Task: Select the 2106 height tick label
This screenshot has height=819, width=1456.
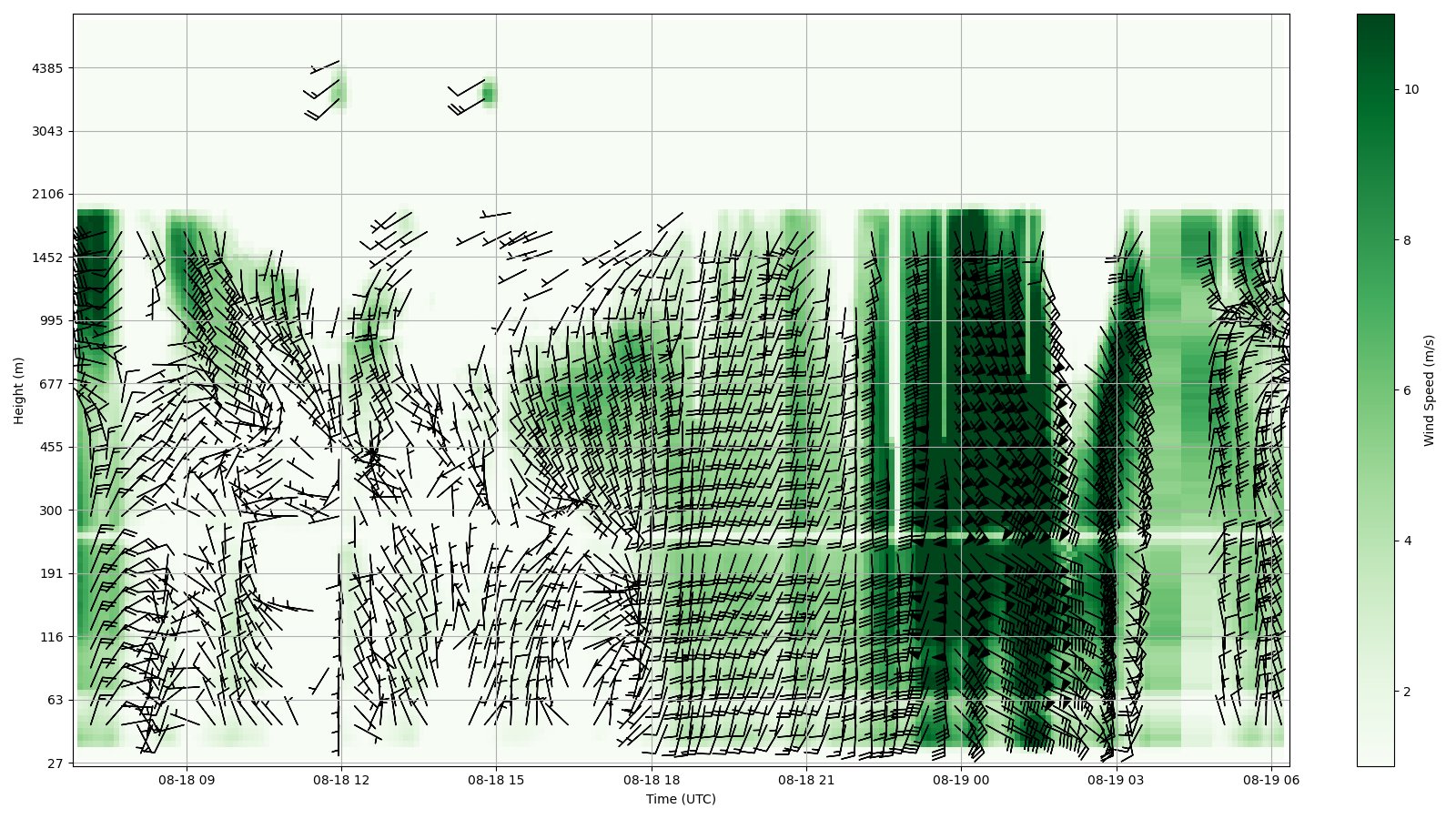Action: 47,194
